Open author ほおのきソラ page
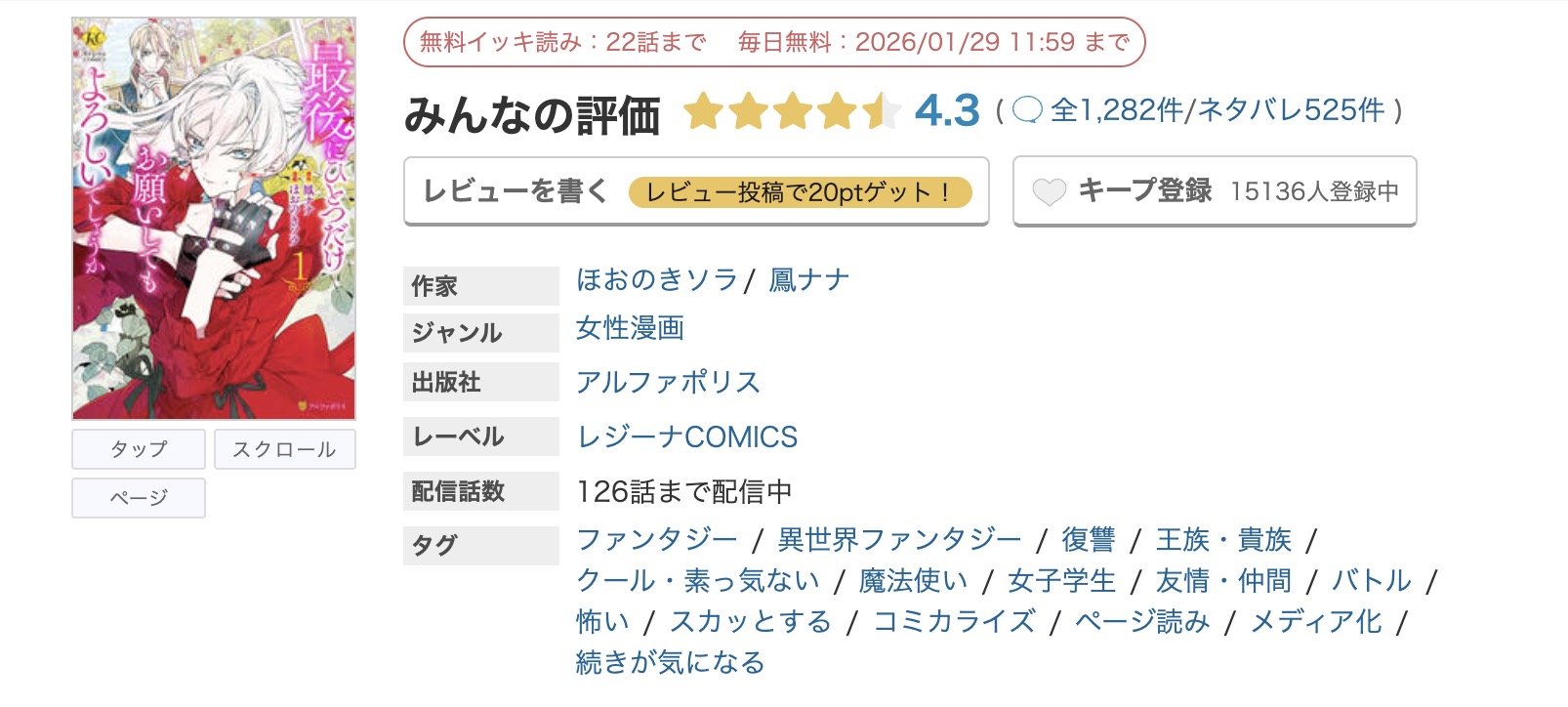This screenshot has width=1568, height=707. click(x=655, y=279)
